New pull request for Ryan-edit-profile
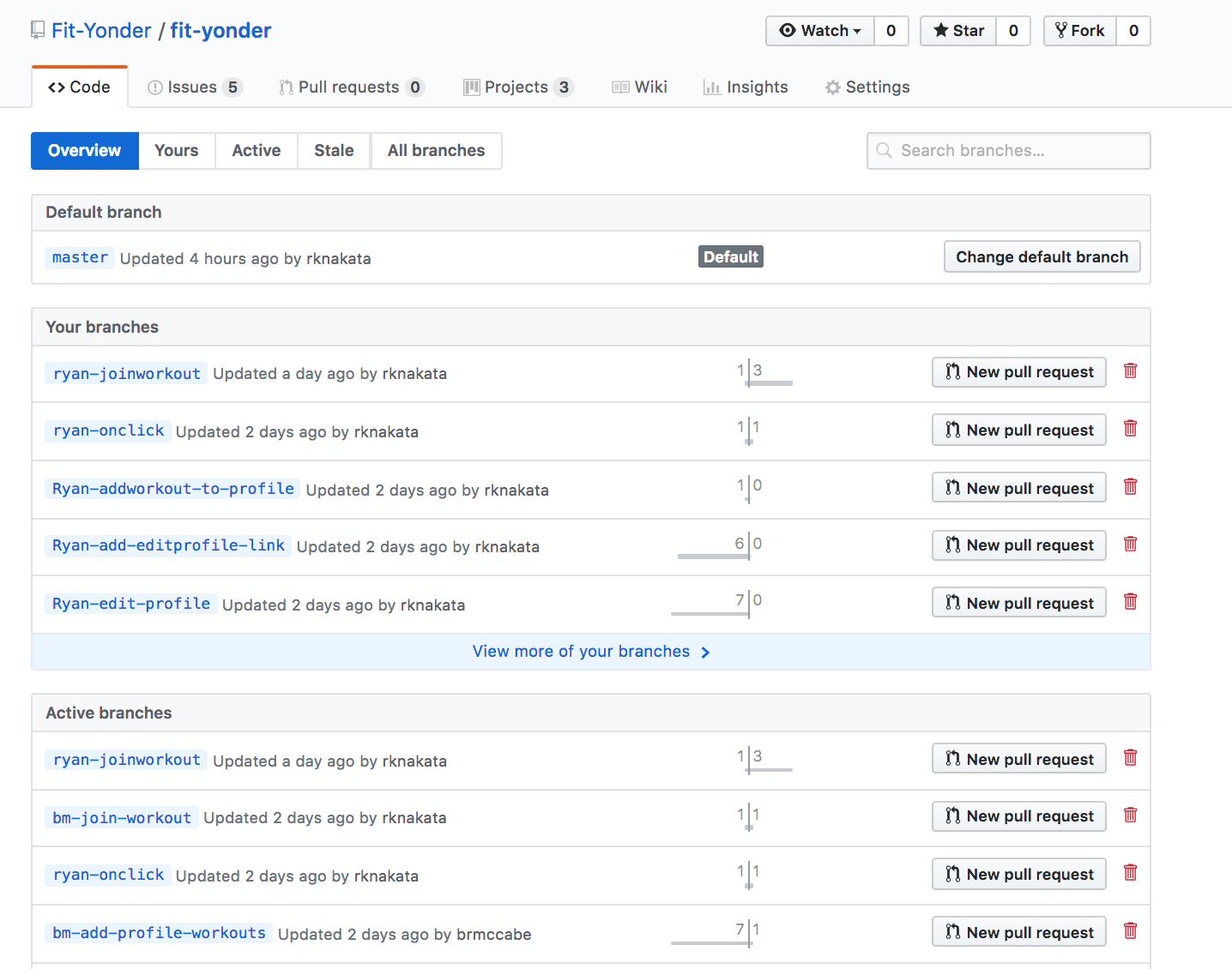The height and width of the screenshot is (969, 1232). pyautogui.click(x=1019, y=603)
